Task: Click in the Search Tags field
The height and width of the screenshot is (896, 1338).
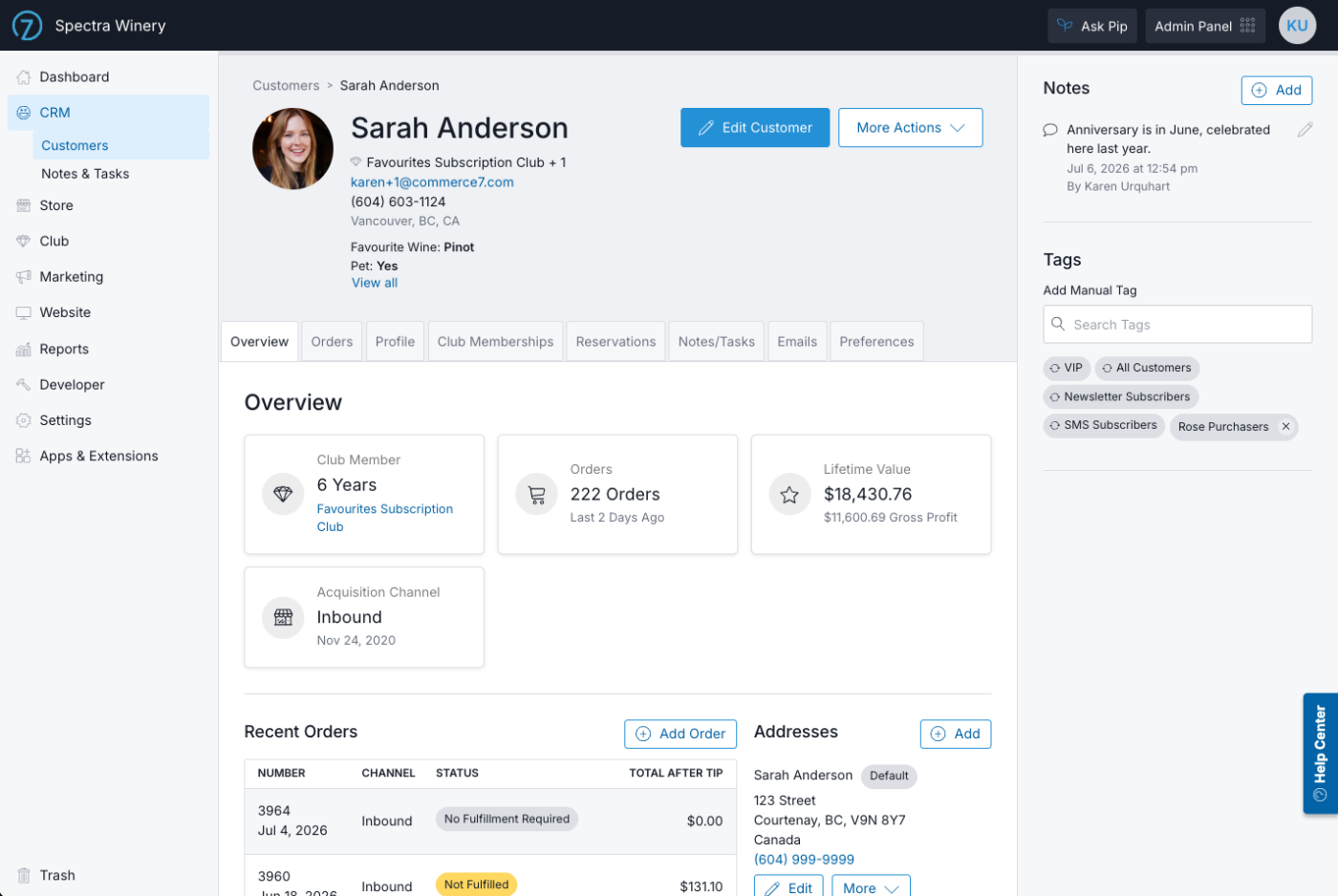Action: pyautogui.click(x=1177, y=325)
